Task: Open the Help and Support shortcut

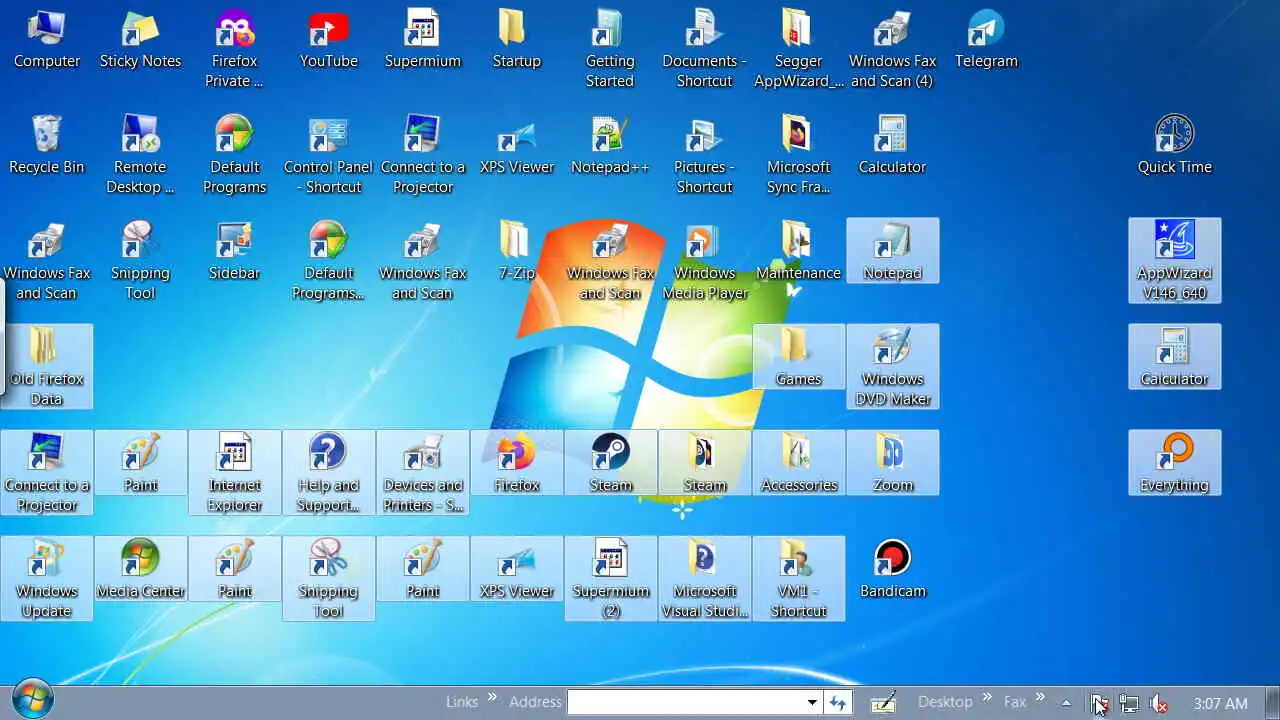Action: click(329, 474)
